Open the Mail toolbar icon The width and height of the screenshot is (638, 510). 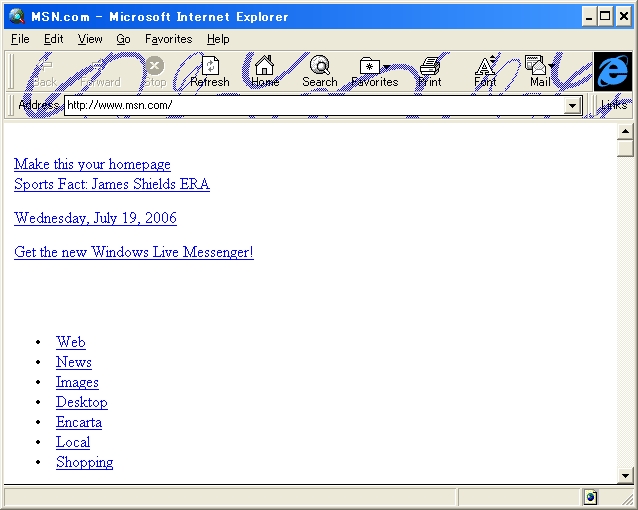tap(536, 72)
